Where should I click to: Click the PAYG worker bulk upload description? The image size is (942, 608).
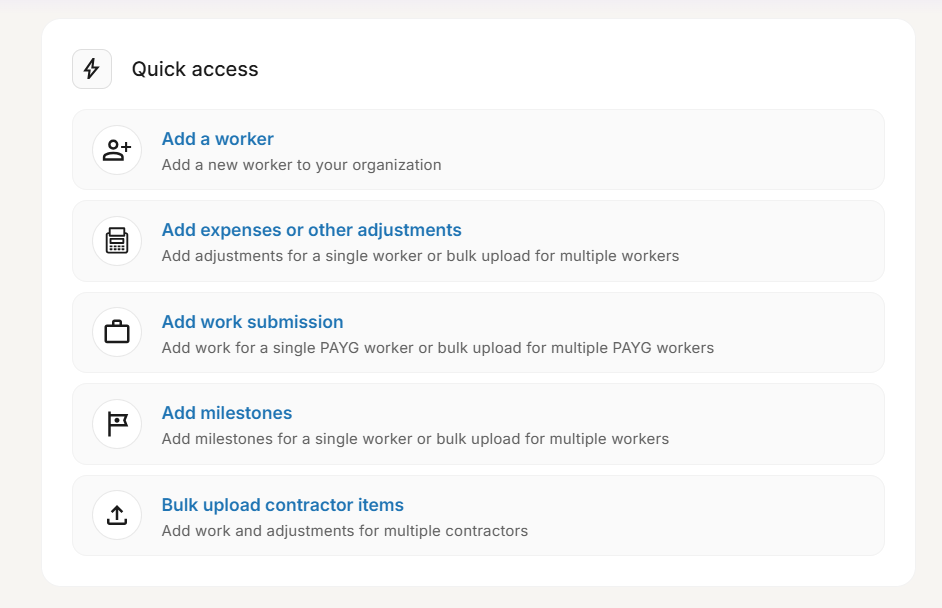click(x=437, y=348)
